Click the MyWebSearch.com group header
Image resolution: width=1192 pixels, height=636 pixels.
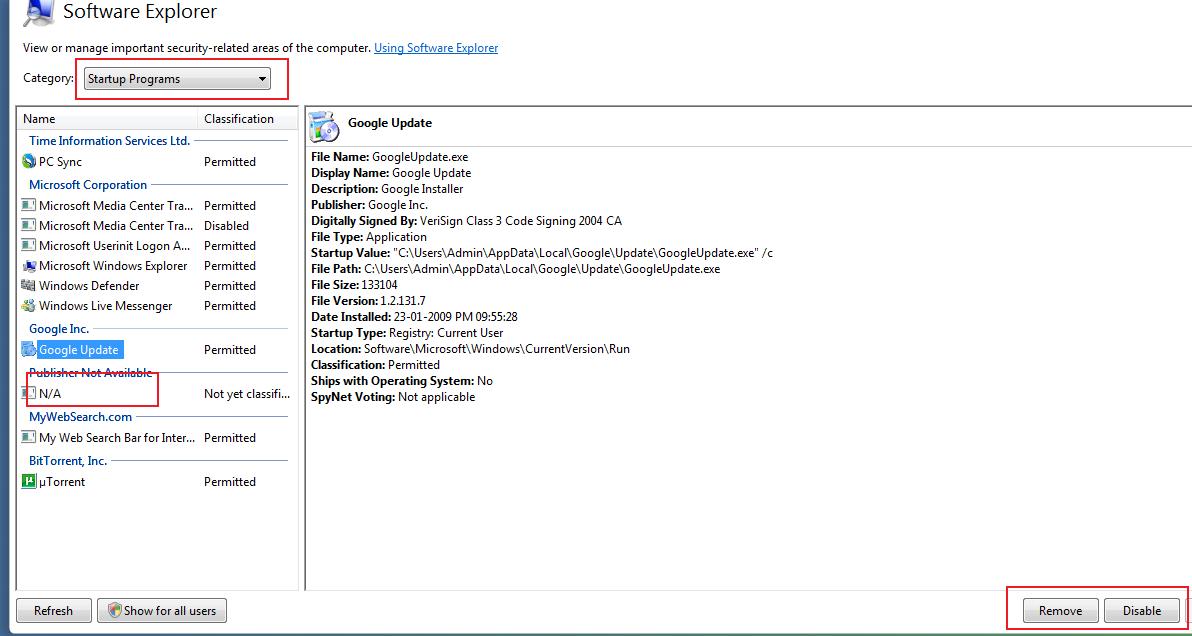(81, 416)
